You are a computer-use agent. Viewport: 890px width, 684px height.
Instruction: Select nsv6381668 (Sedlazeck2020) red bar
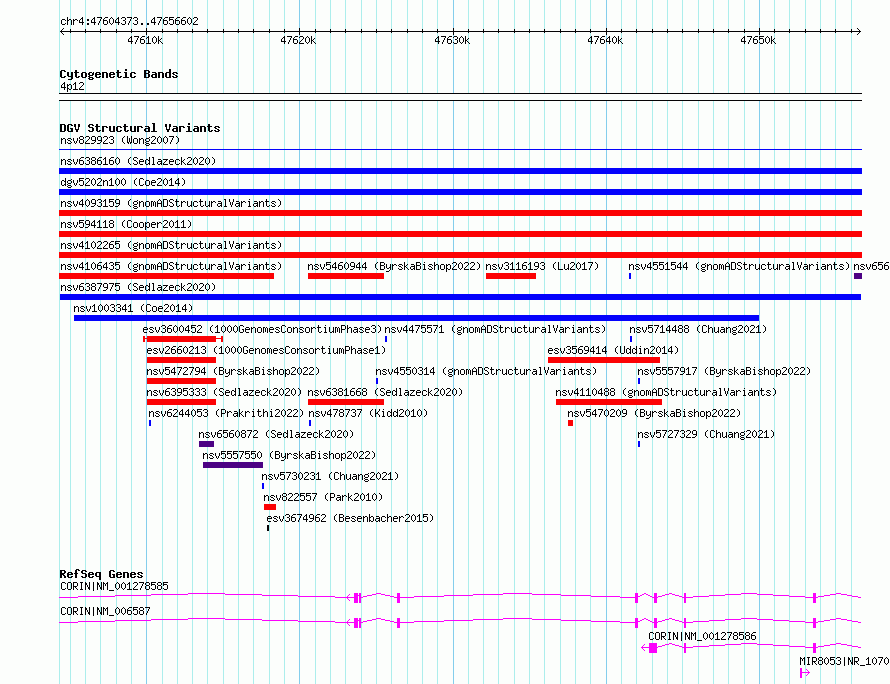point(346,402)
